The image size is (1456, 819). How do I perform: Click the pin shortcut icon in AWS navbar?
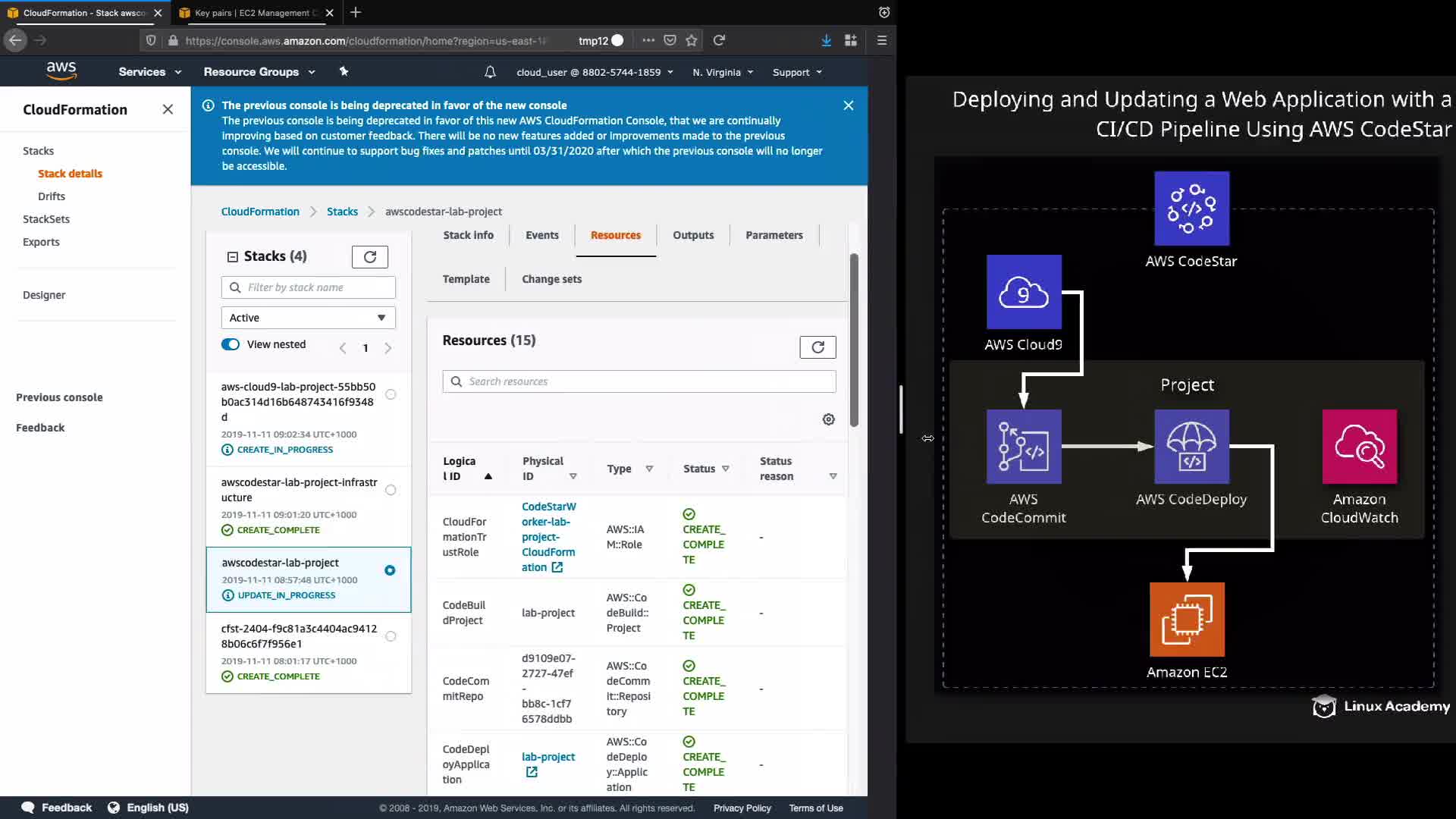[x=344, y=71]
